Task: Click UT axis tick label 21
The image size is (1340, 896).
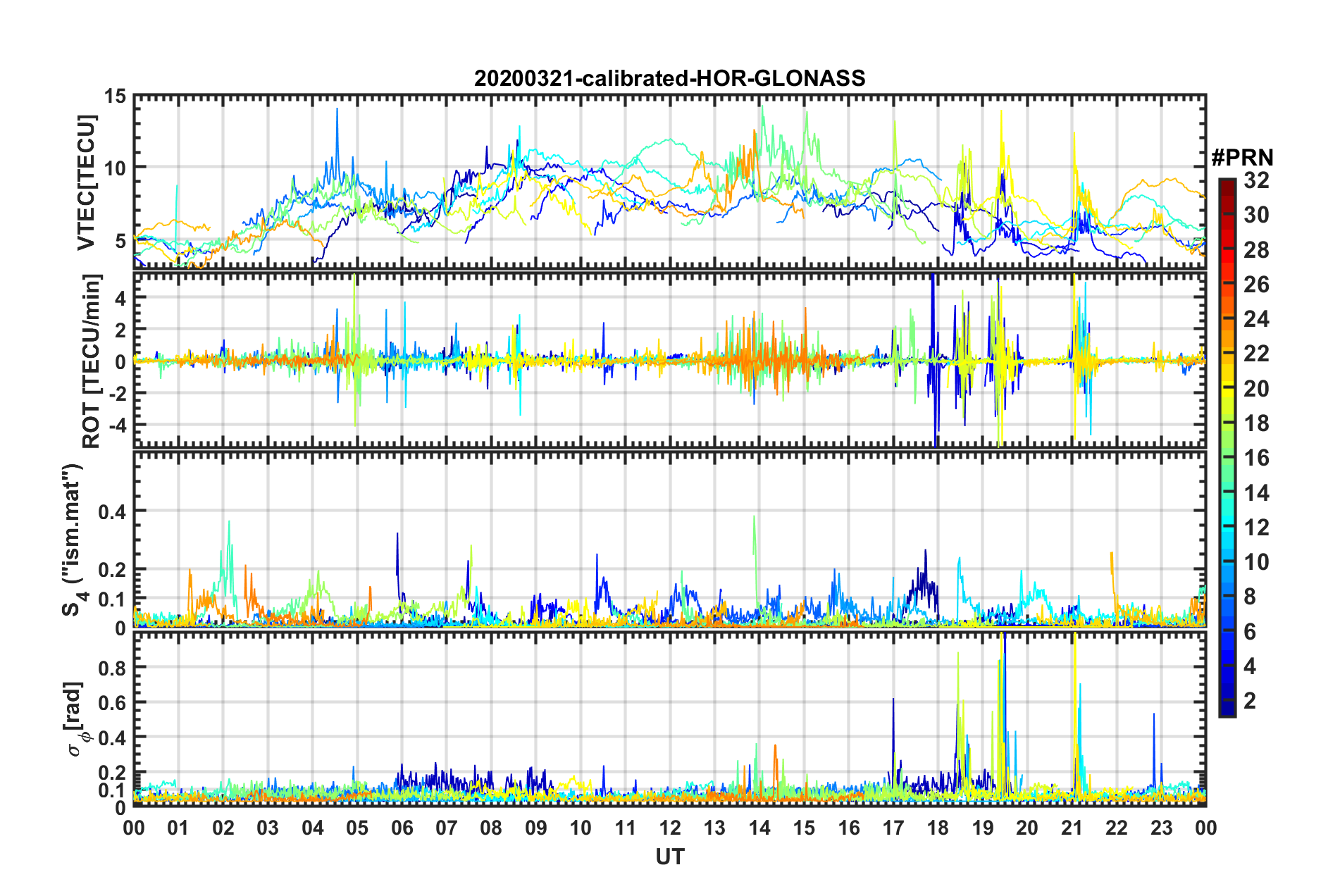Action: coord(1072,828)
